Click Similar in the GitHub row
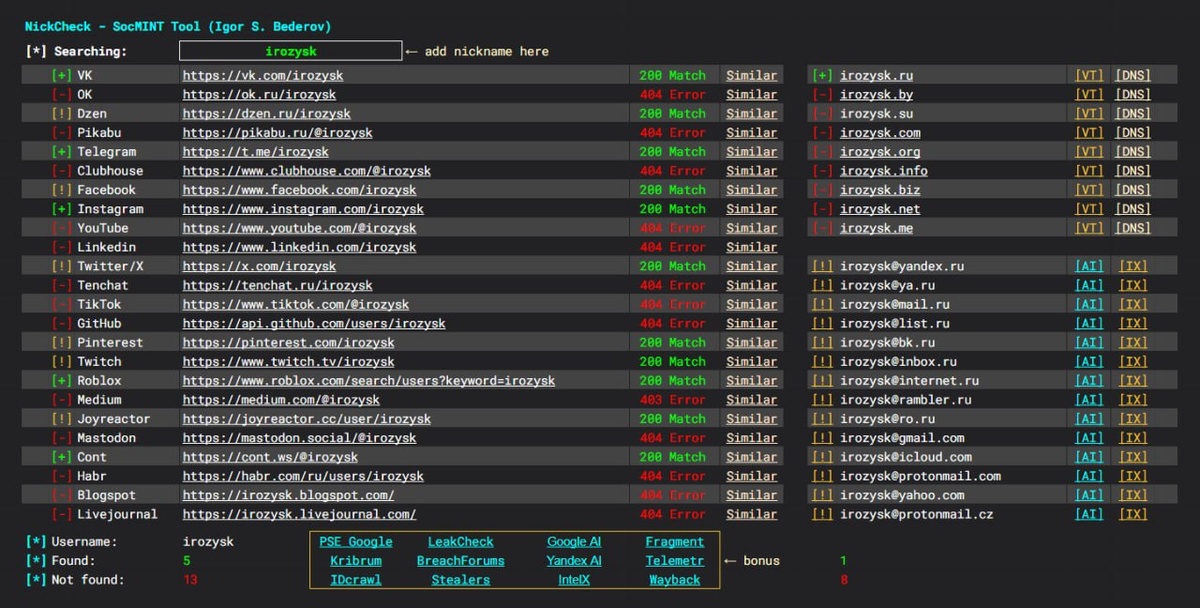The image size is (1200, 608). (751, 323)
